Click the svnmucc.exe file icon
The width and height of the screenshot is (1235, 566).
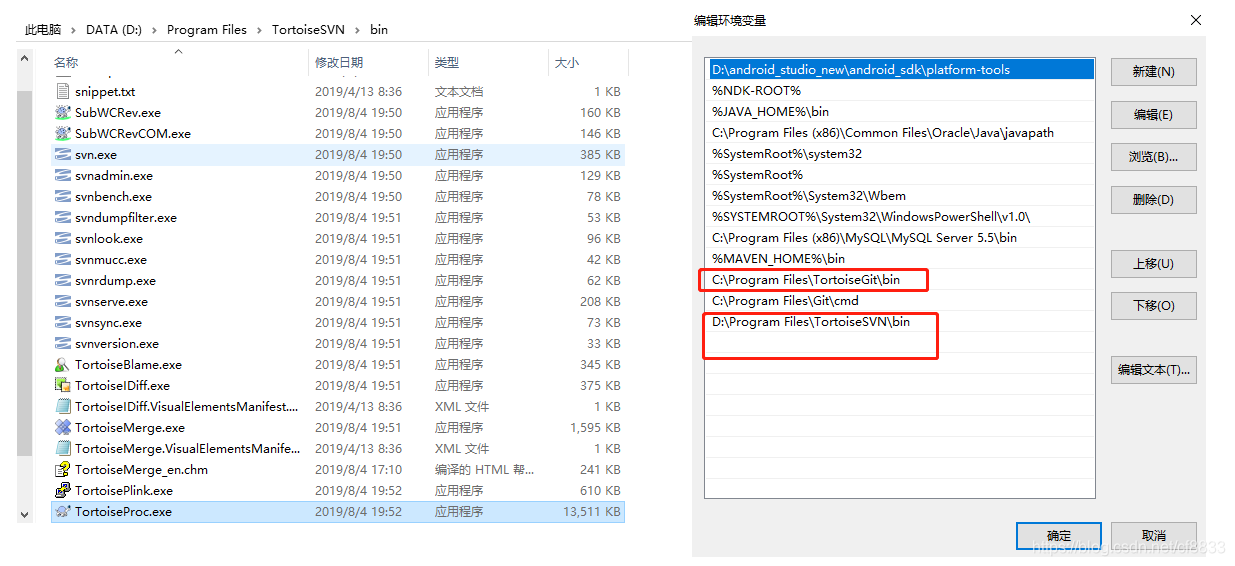tap(63, 260)
